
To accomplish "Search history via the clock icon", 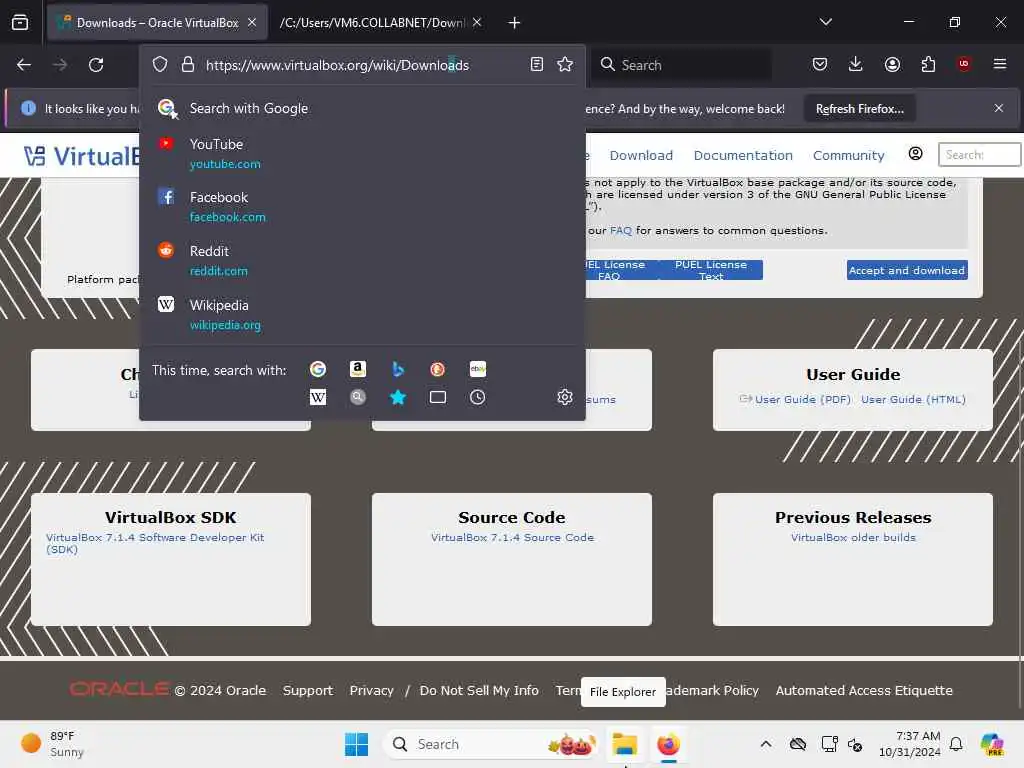I will point(478,397).
